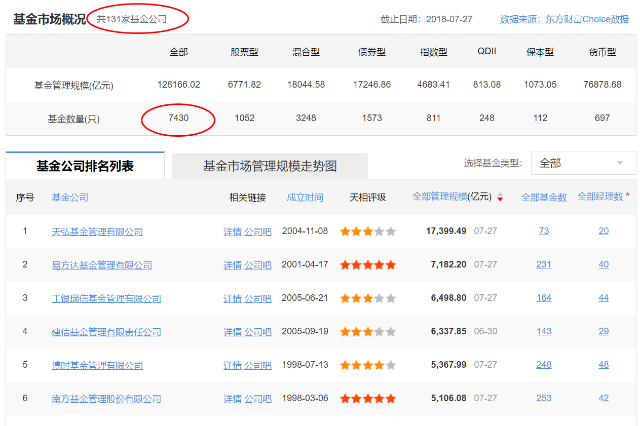Sort by 成立时间 column header
The height and width of the screenshot is (426, 640).
[305, 197]
